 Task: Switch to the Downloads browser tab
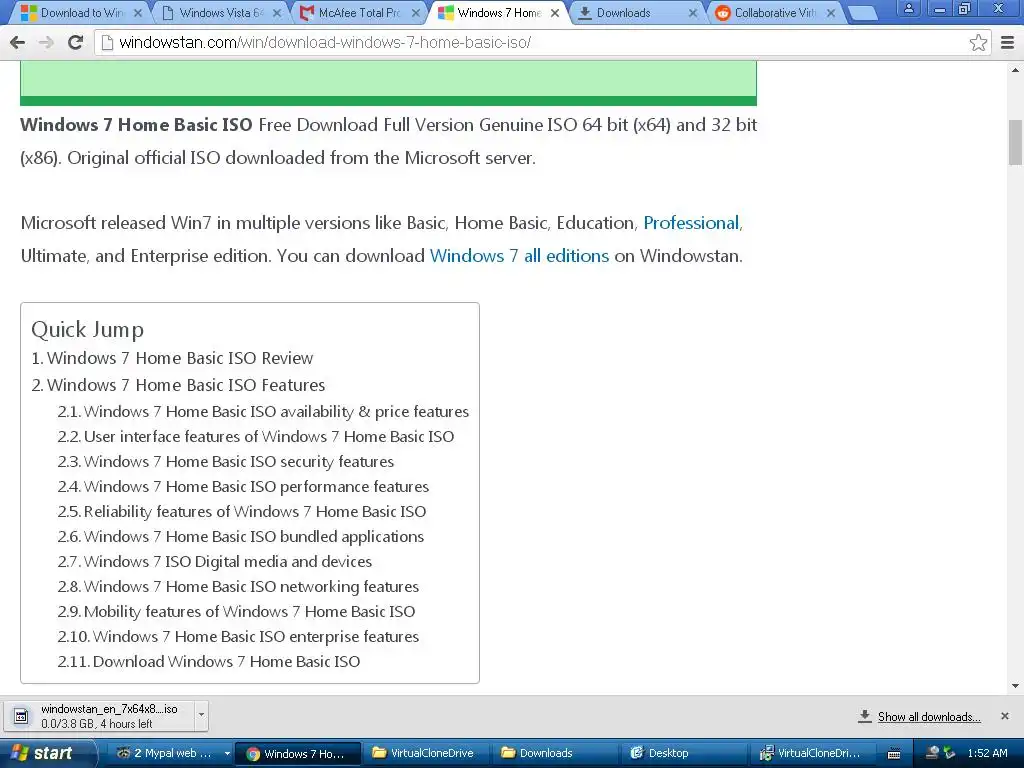coord(637,13)
